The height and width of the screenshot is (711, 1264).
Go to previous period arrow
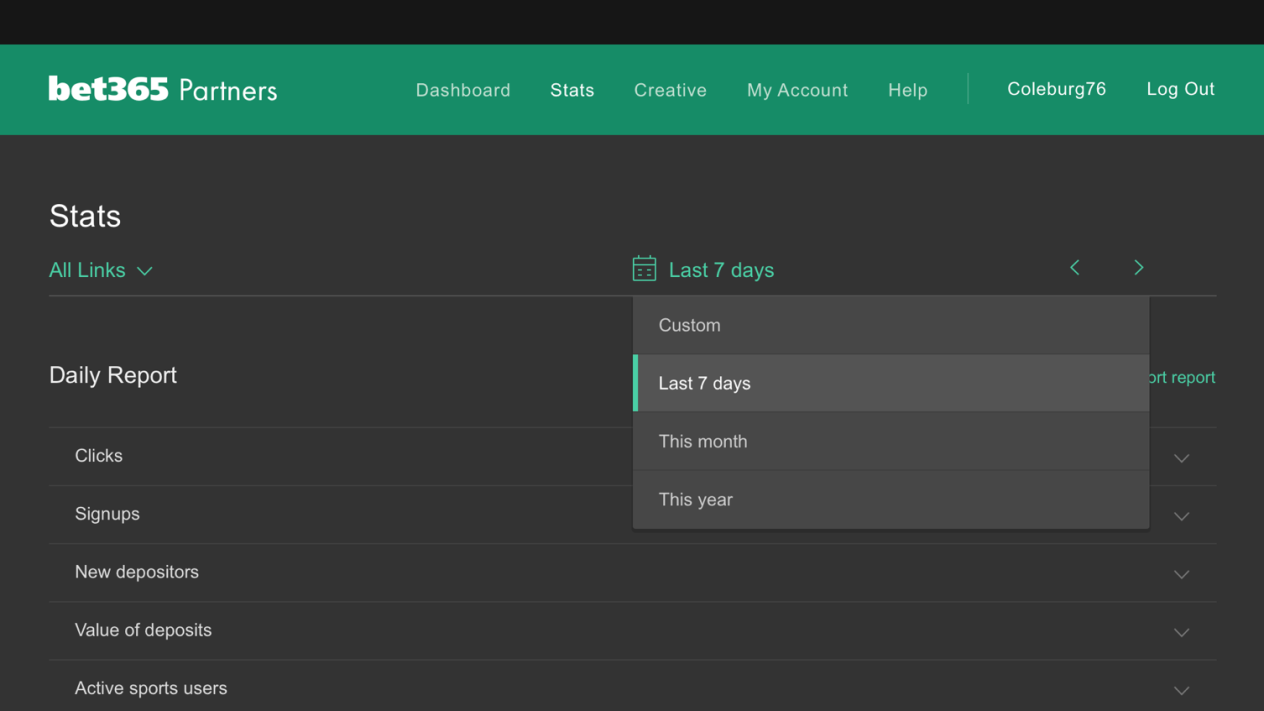1075,268
